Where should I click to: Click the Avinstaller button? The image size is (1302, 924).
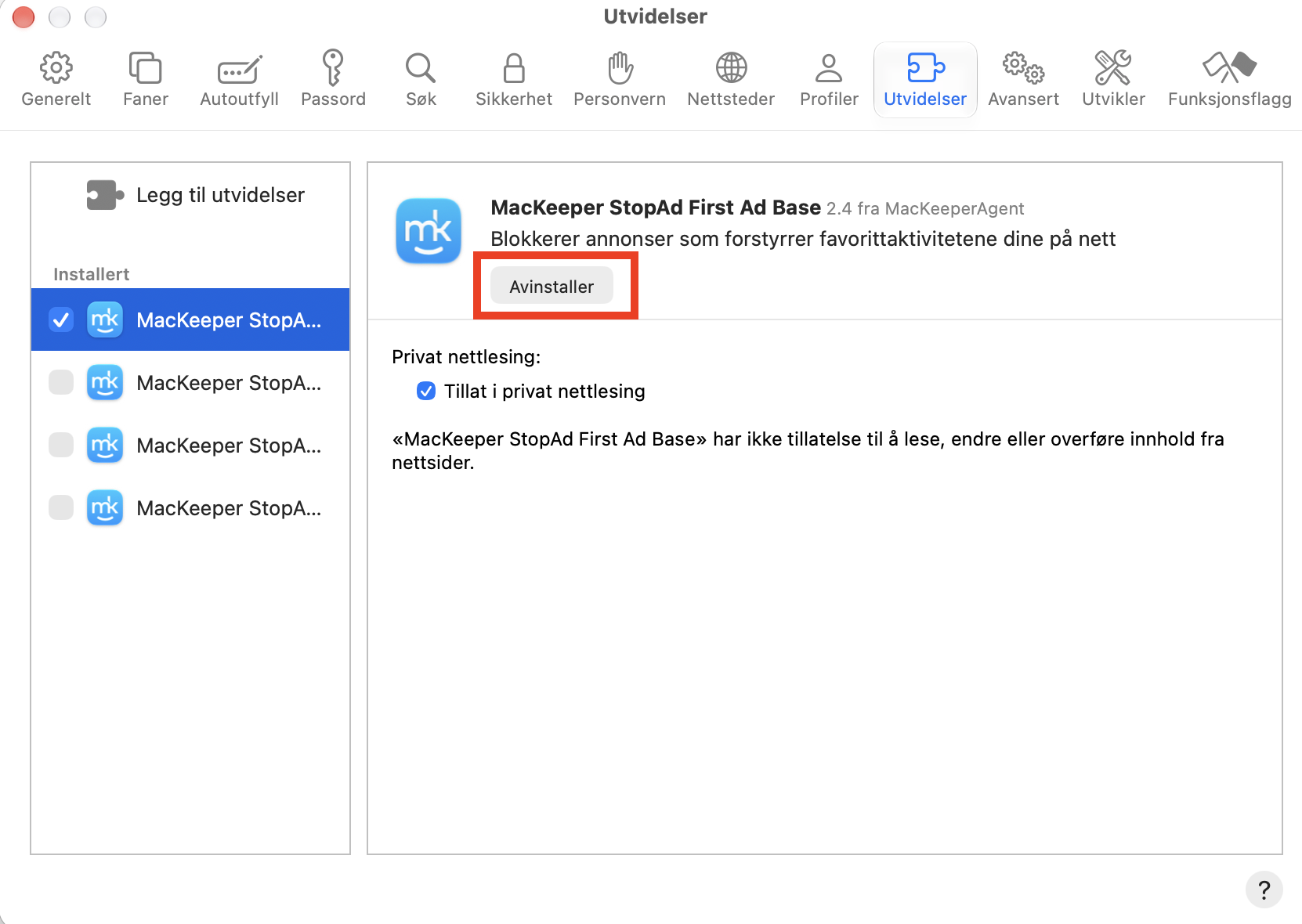tap(552, 287)
